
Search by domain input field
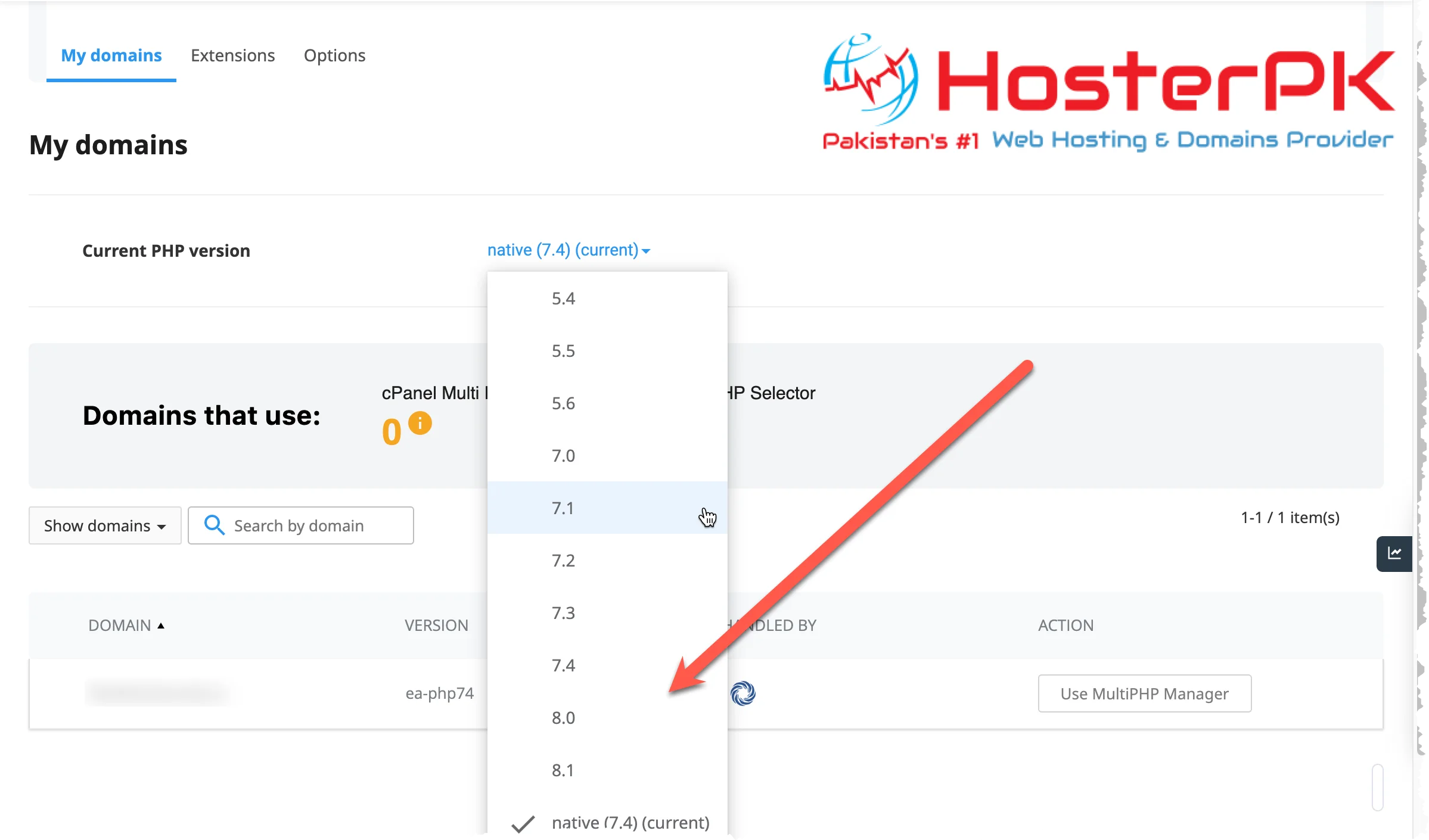(300, 524)
